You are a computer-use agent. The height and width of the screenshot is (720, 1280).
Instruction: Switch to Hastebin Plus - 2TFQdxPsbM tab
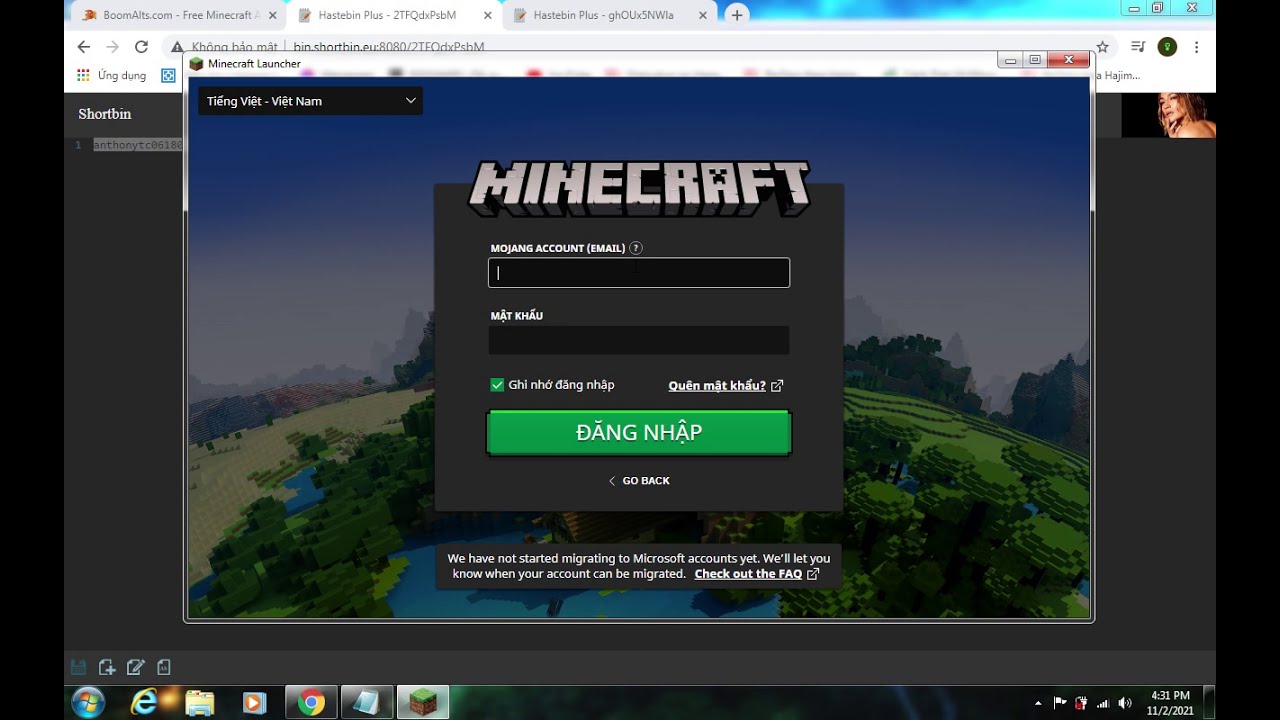point(387,15)
